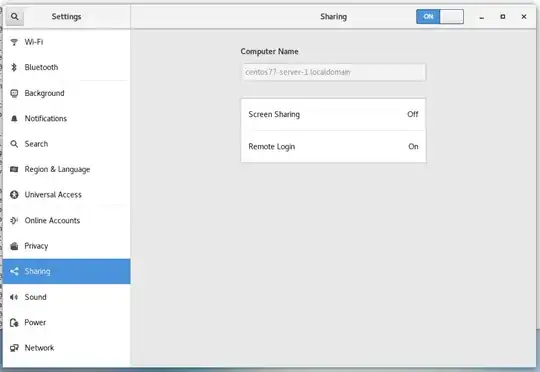Click the Background monitor icon
This screenshot has height=372, width=540.
pyautogui.click(x=14, y=93)
